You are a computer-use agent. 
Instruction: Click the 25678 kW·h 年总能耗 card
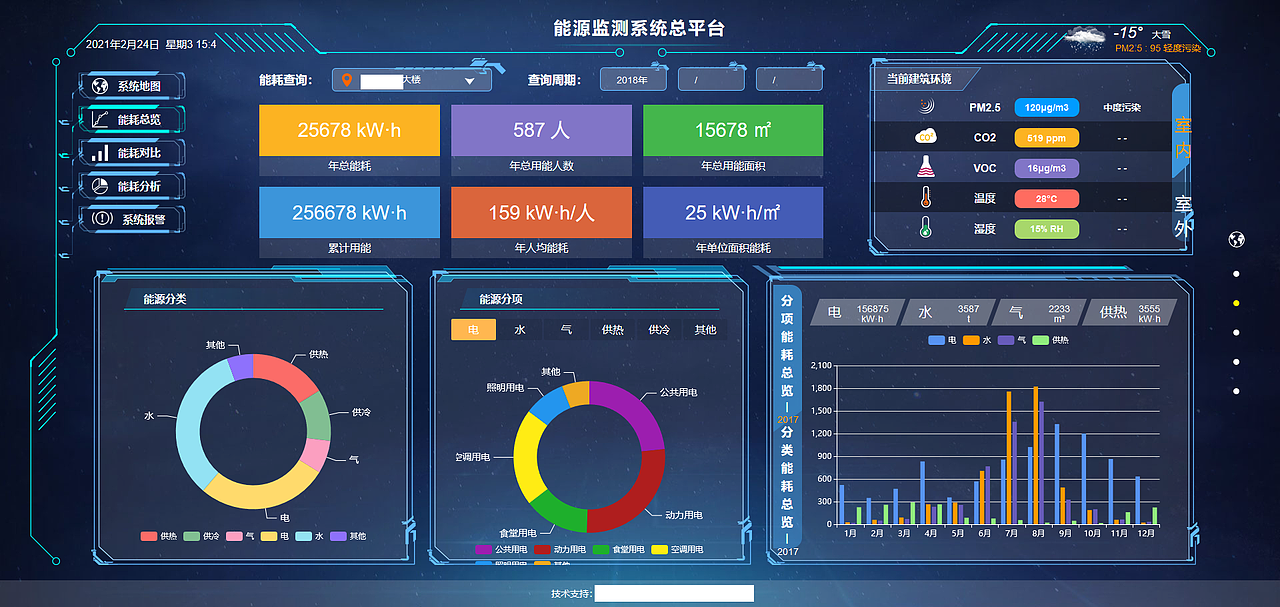349,139
